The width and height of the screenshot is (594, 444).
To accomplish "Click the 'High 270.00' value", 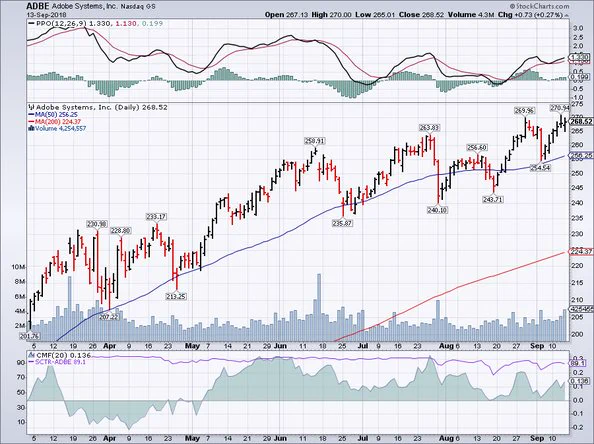I will click(331, 15).
